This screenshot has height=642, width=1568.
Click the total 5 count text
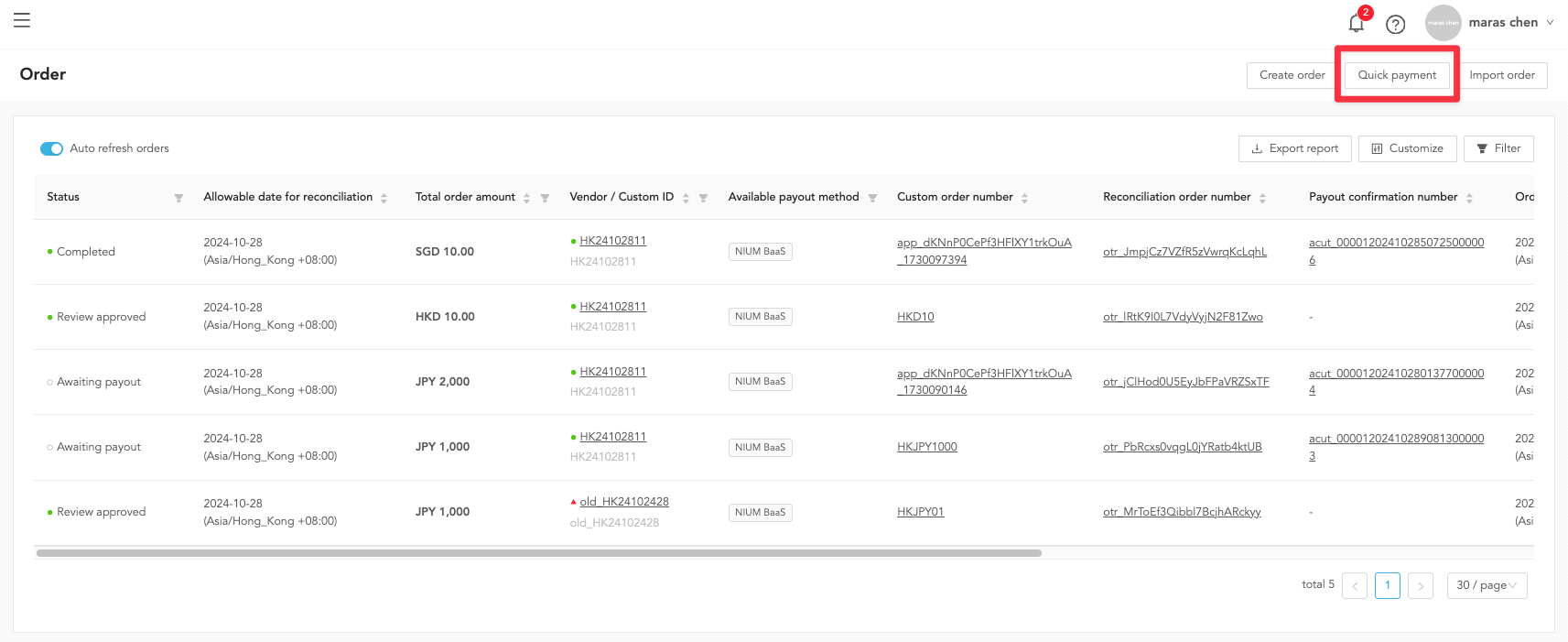tap(1318, 584)
